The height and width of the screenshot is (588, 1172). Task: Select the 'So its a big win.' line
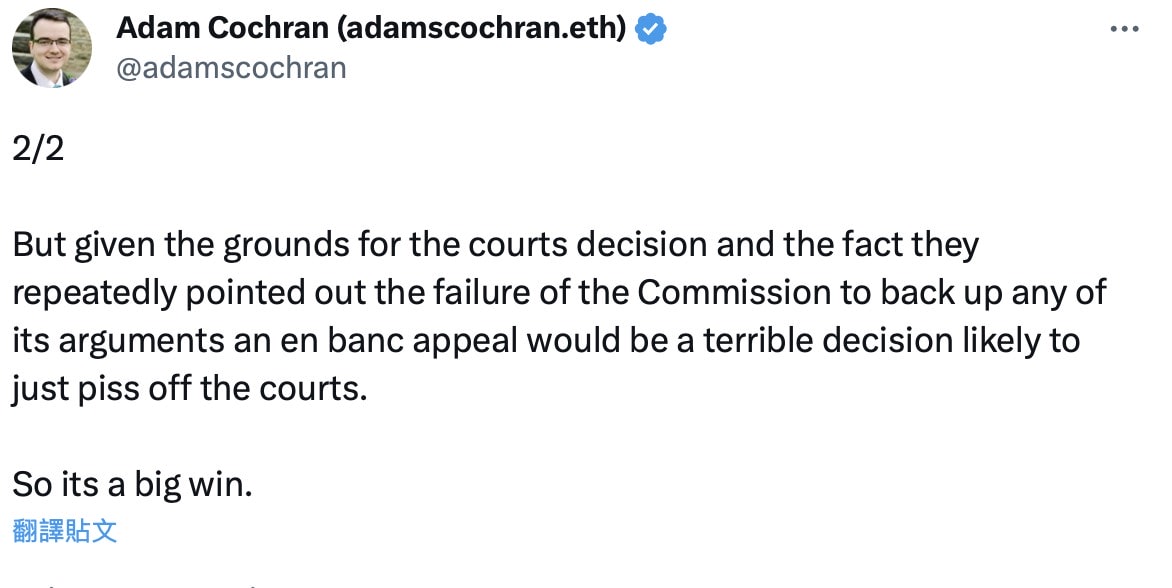(132, 485)
